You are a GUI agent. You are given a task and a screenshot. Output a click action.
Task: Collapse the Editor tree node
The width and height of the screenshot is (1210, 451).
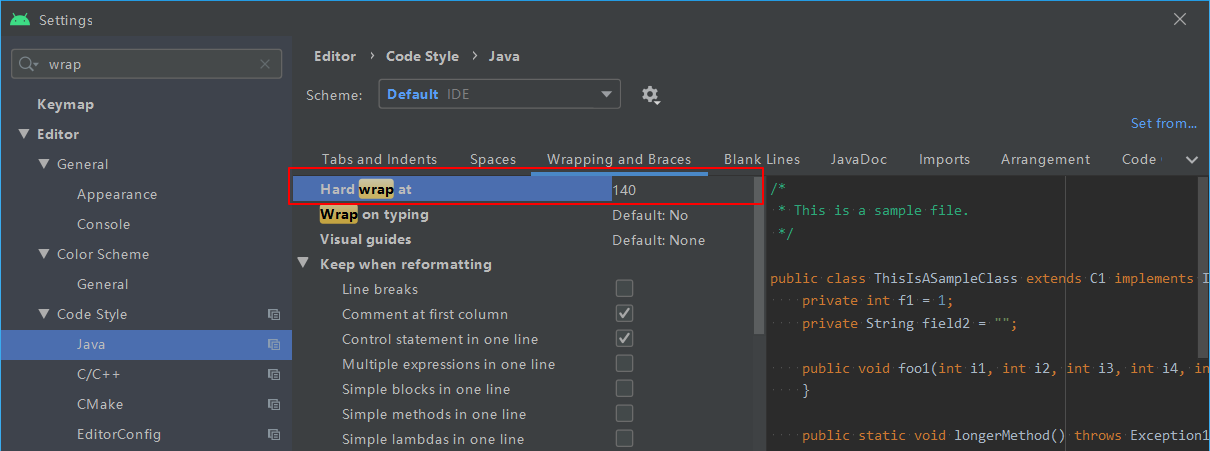coord(24,134)
